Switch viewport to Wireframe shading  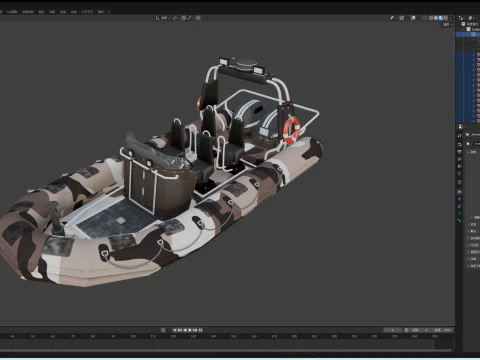(x=431, y=18)
